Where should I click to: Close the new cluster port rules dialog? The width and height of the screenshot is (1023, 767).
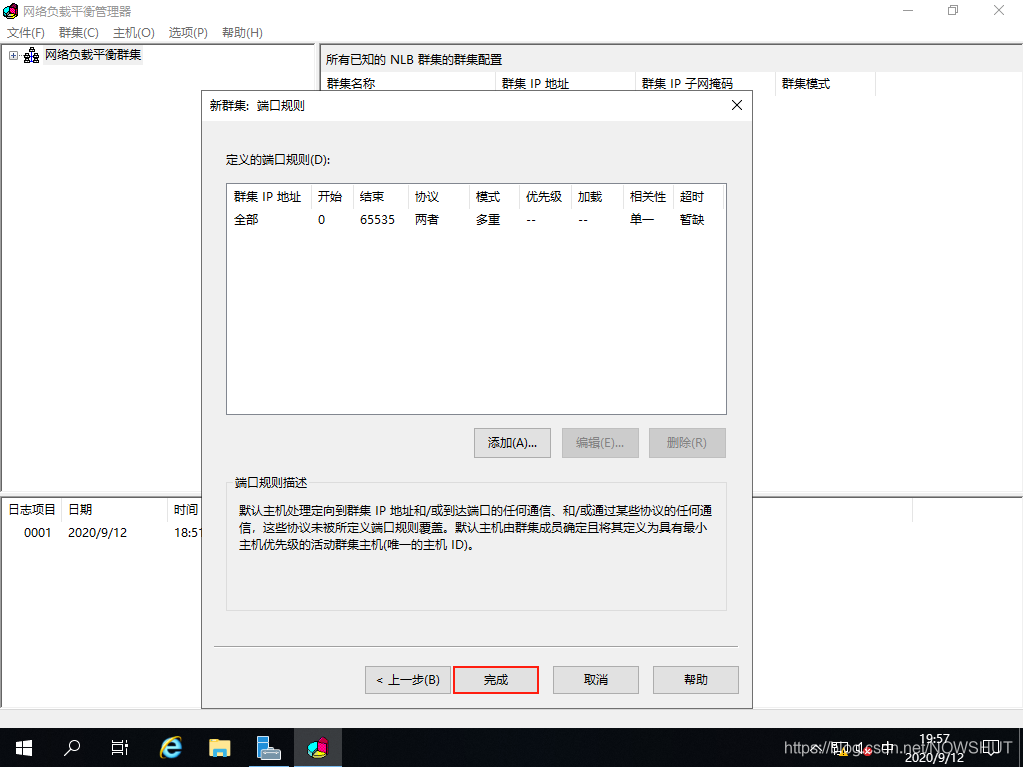click(x=737, y=105)
